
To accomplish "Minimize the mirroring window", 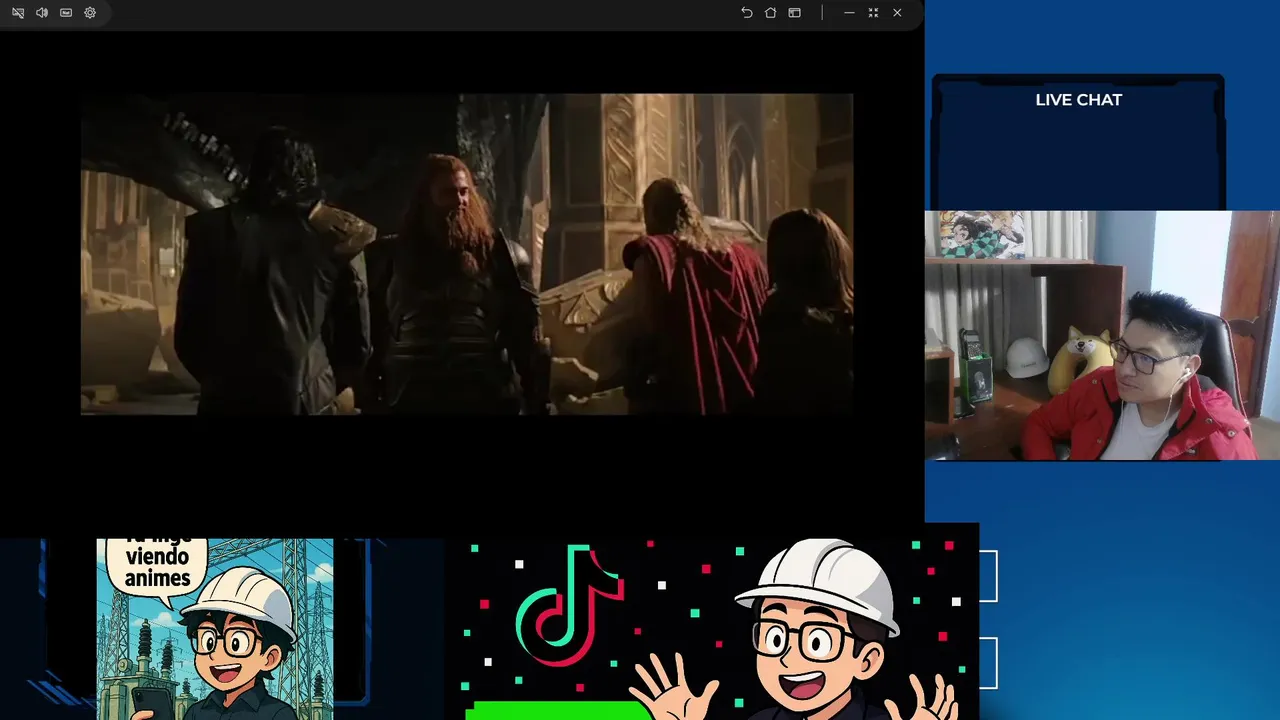I will coord(849,13).
